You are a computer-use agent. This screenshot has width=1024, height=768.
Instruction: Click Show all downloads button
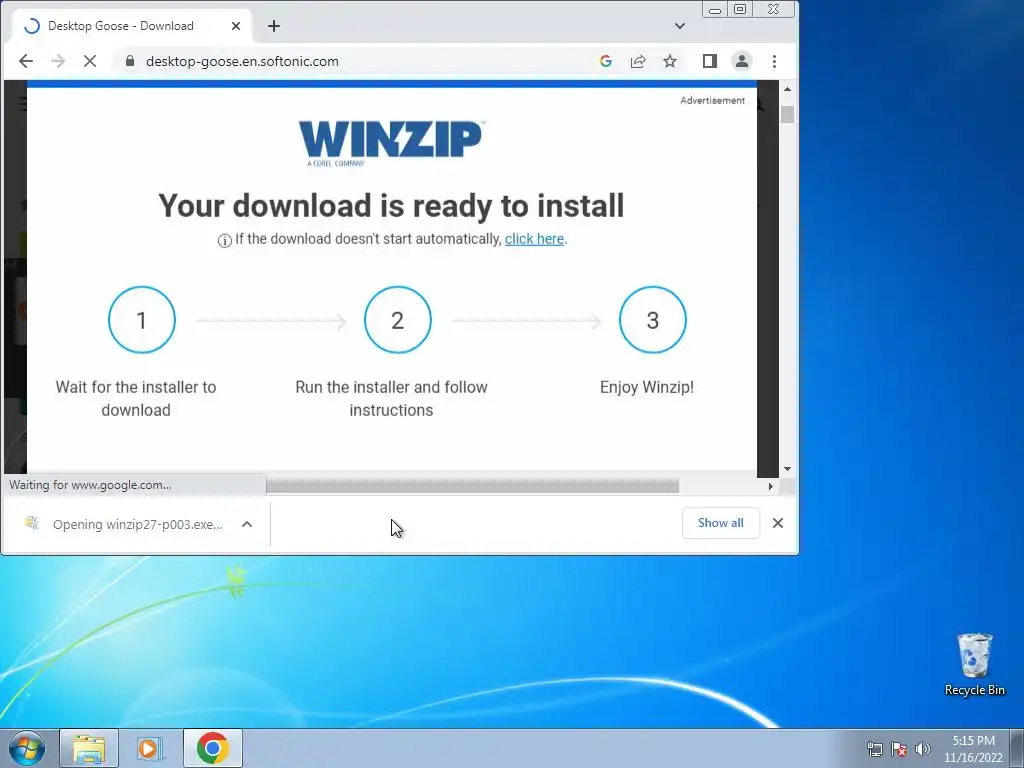point(720,523)
